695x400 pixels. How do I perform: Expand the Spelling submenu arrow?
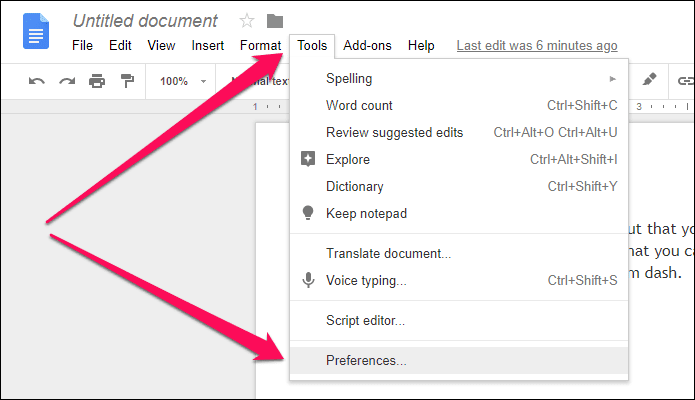(613, 79)
